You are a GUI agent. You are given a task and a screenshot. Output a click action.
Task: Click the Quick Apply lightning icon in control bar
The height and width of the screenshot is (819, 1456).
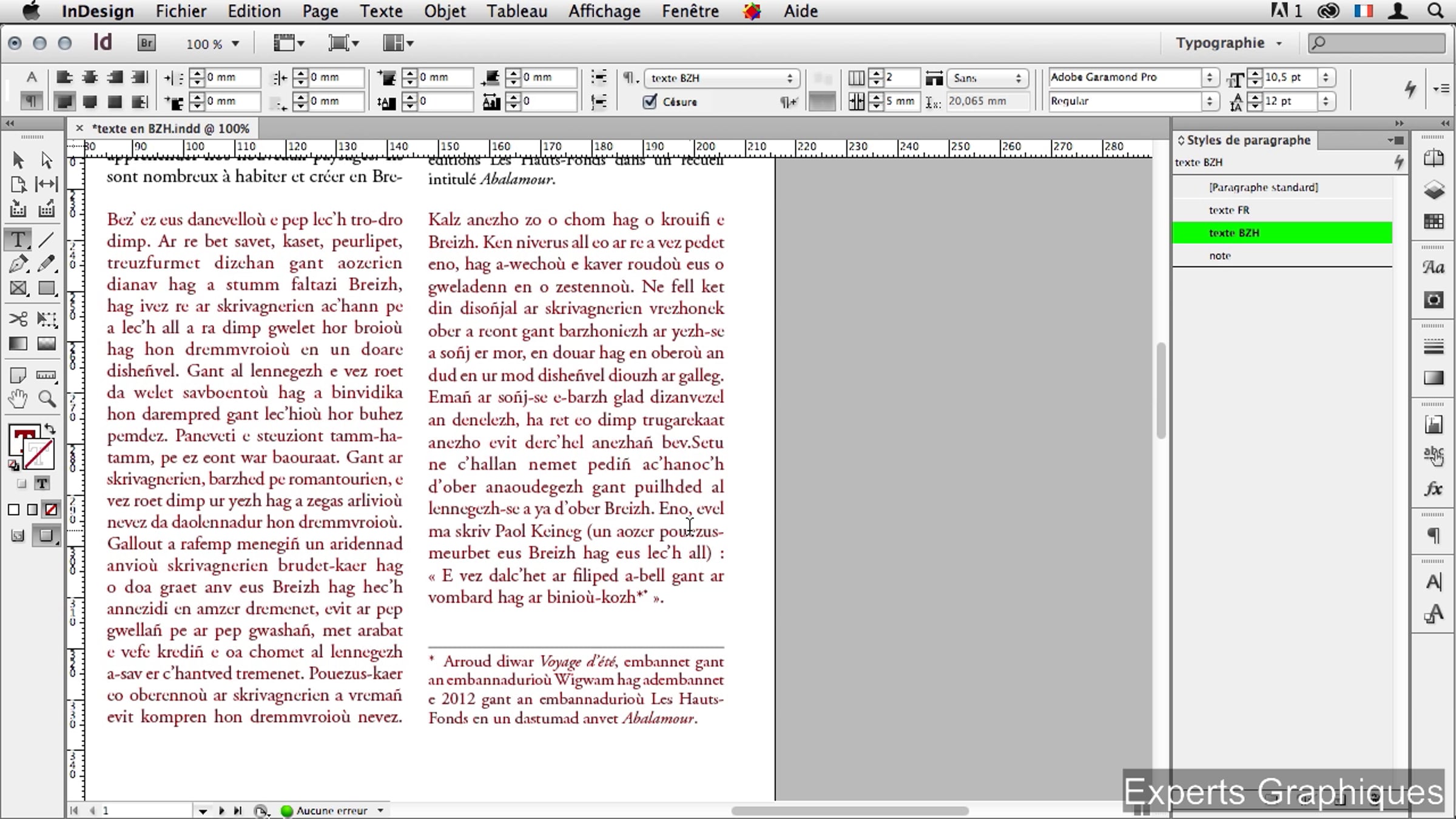click(x=1410, y=89)
